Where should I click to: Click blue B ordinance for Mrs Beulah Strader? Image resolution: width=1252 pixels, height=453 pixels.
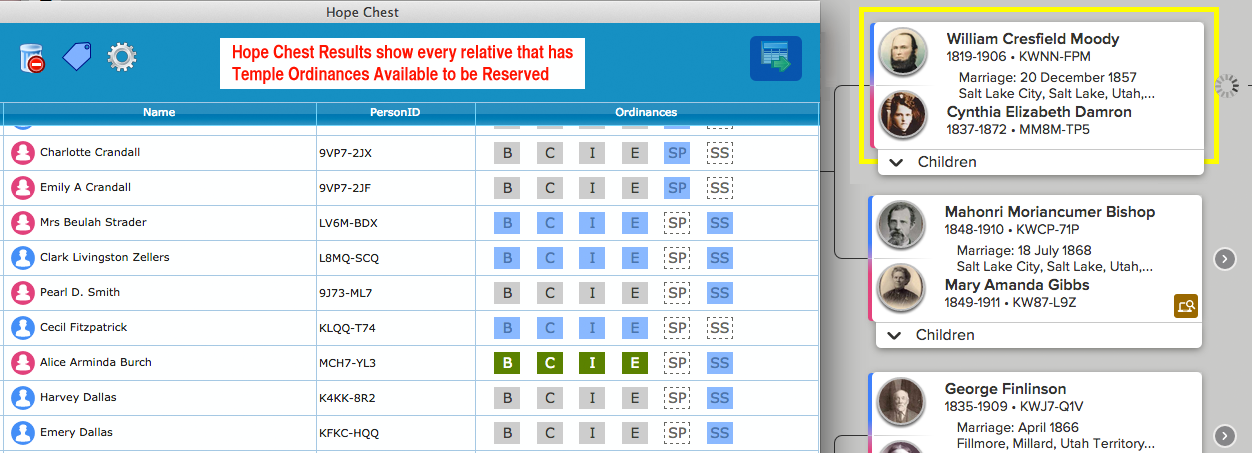point(507,223)
